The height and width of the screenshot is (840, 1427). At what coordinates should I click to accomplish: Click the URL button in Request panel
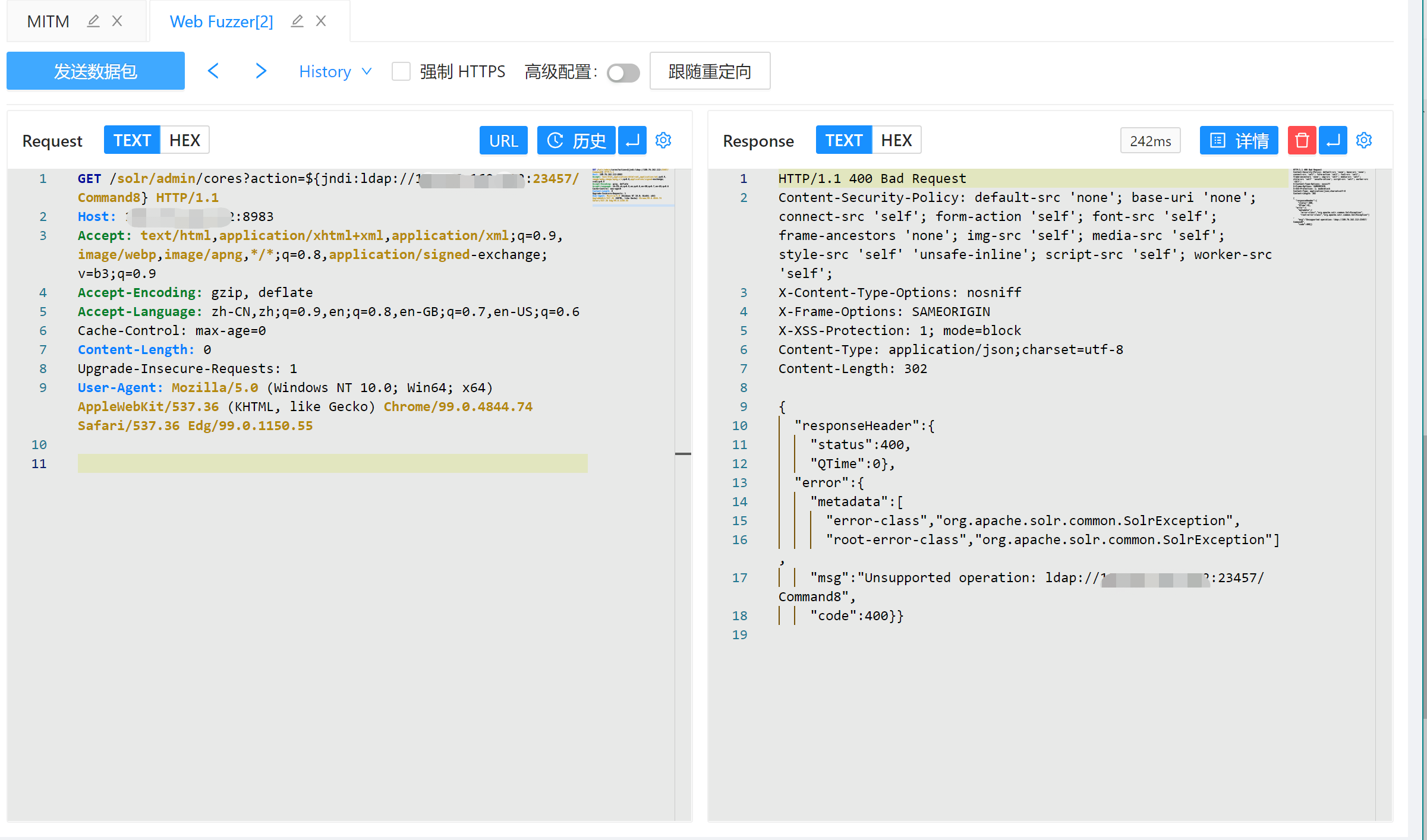[x=503, y=141]
